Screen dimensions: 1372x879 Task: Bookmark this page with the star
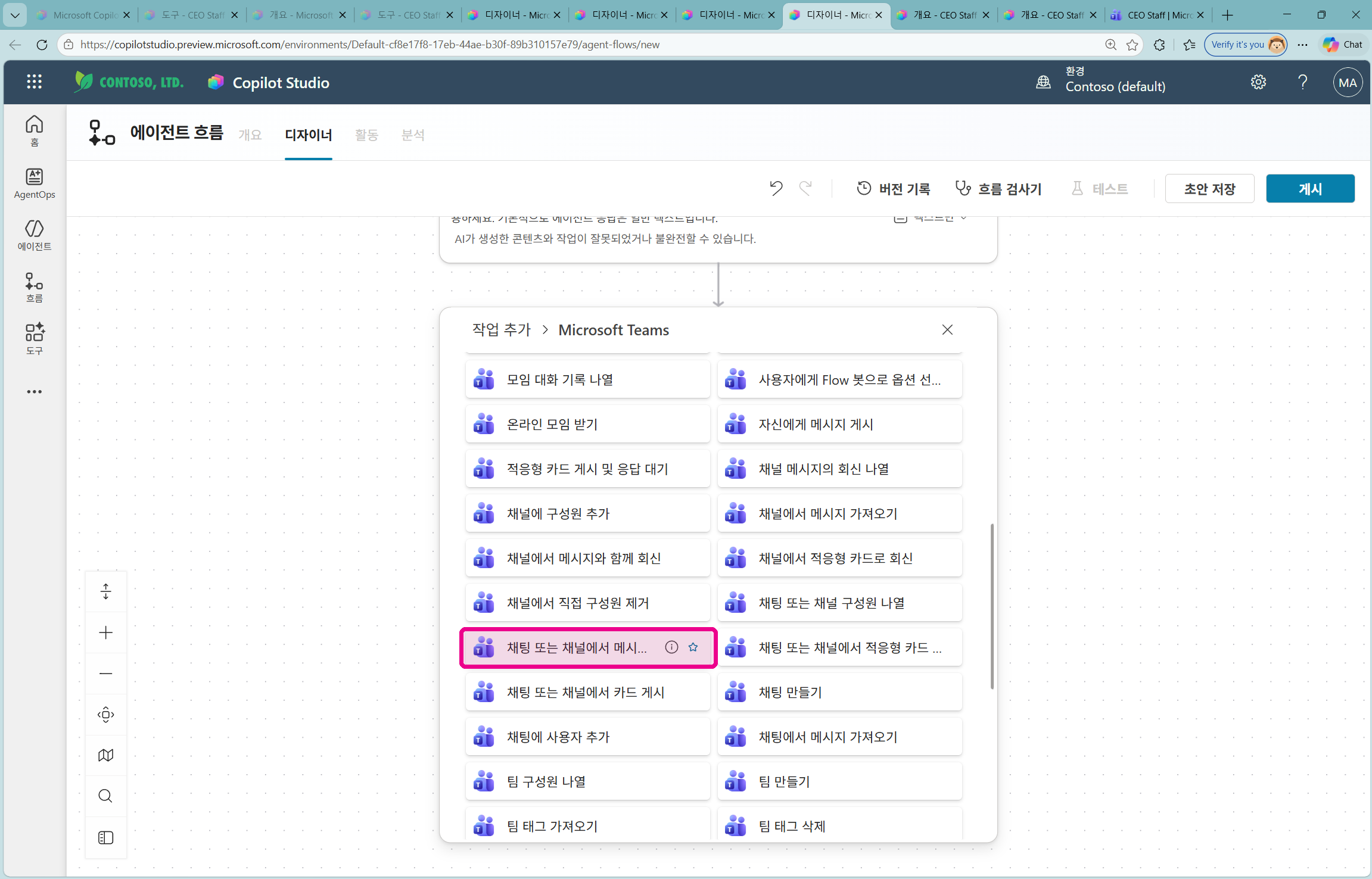click(x=1133, y=45)
